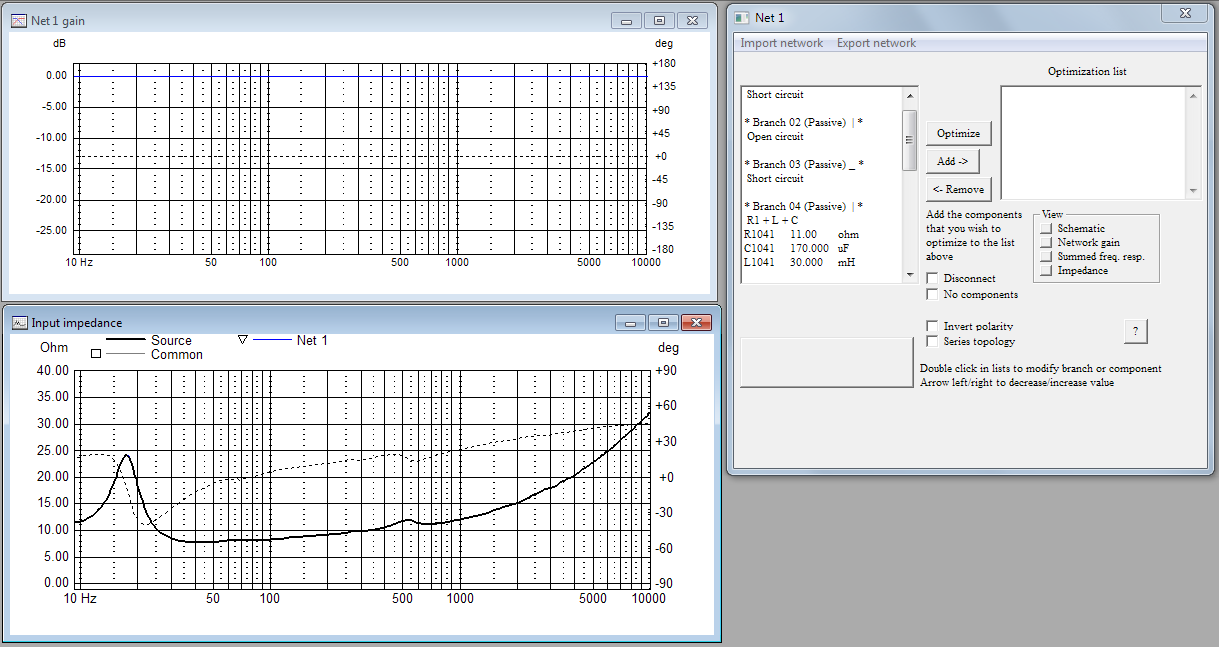Toggle the Schematic view checkbox

[1047, 229]
